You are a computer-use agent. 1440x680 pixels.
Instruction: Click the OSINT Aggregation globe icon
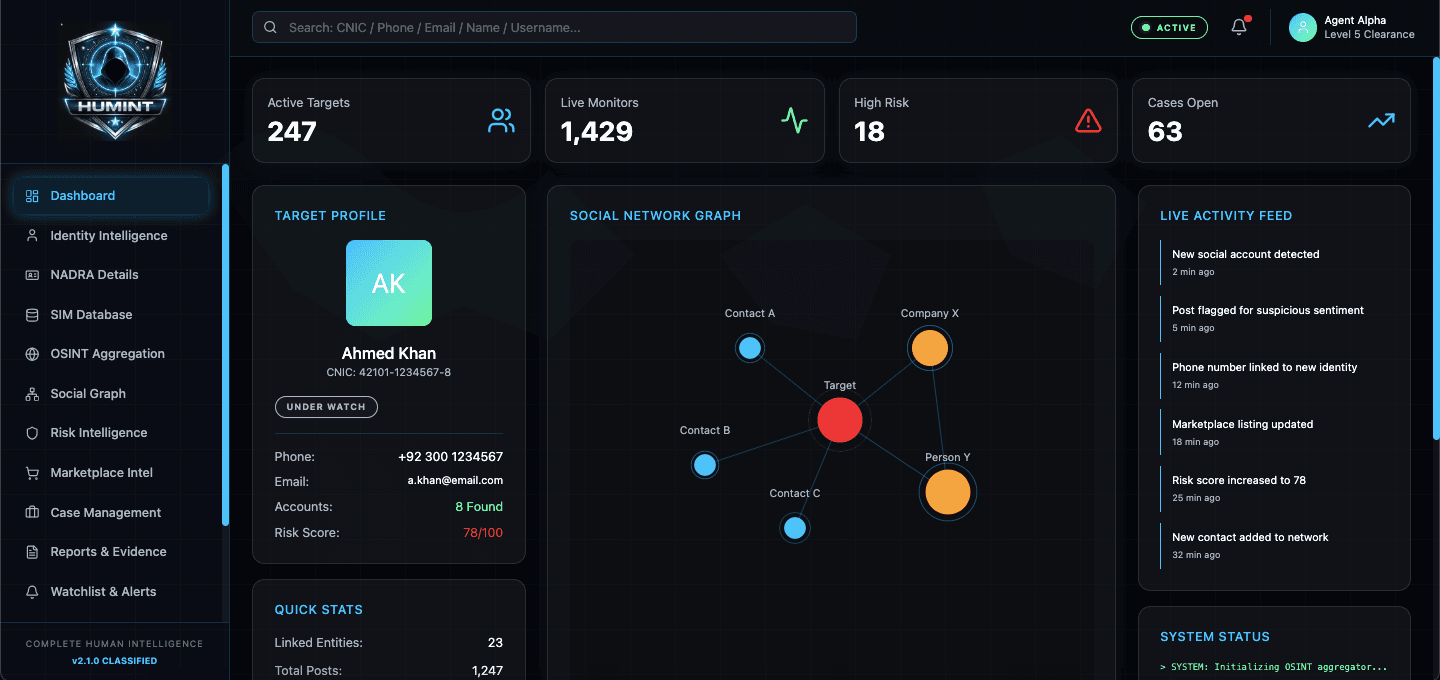(32, 354)
